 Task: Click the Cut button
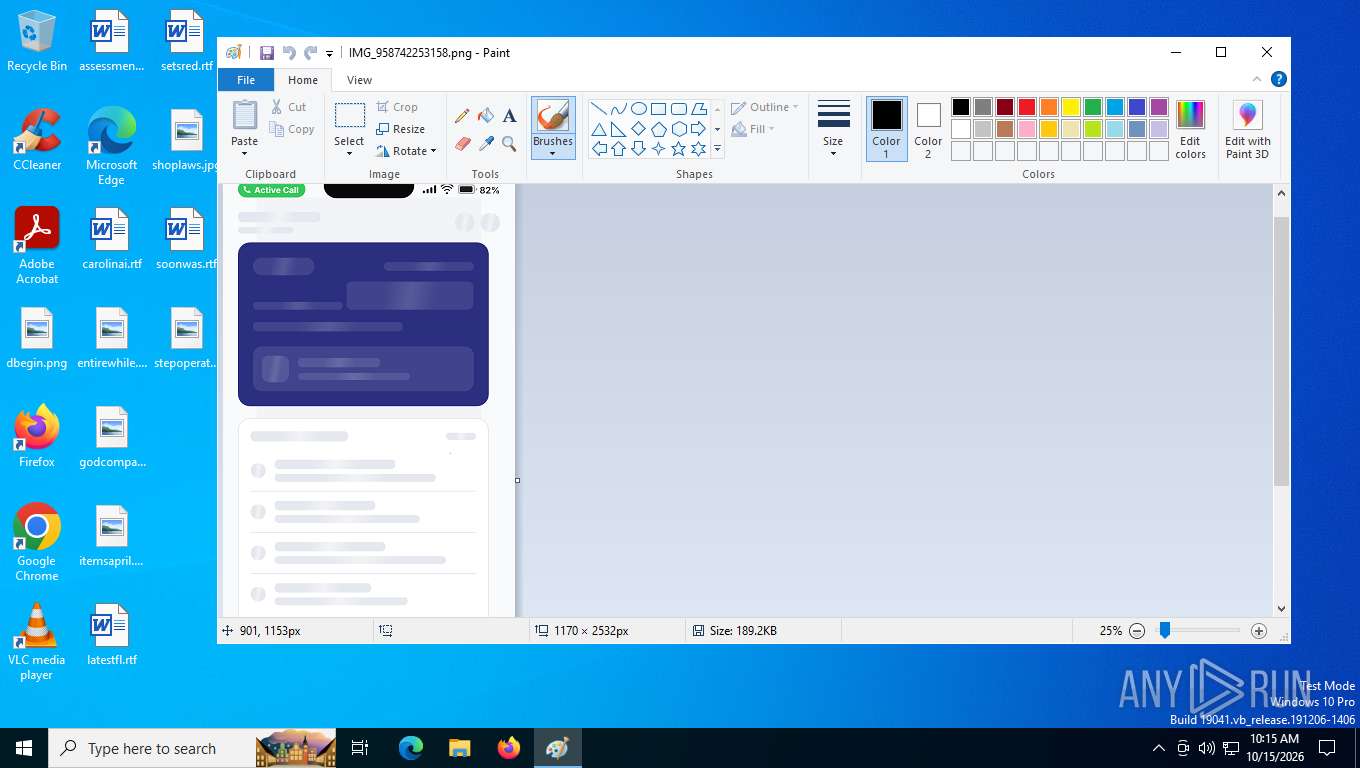pos(288,107)
